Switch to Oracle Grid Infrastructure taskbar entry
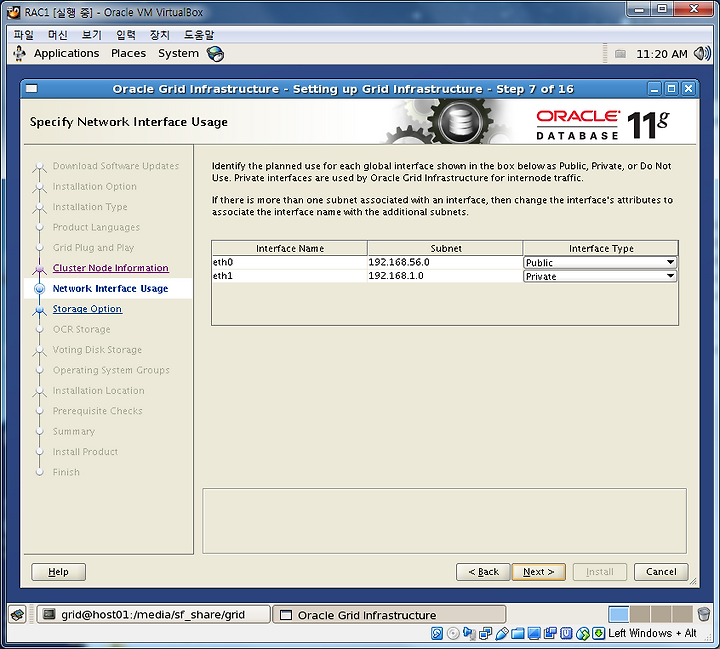The width and height of the screenshot is (720, 649). pos(389,615)
